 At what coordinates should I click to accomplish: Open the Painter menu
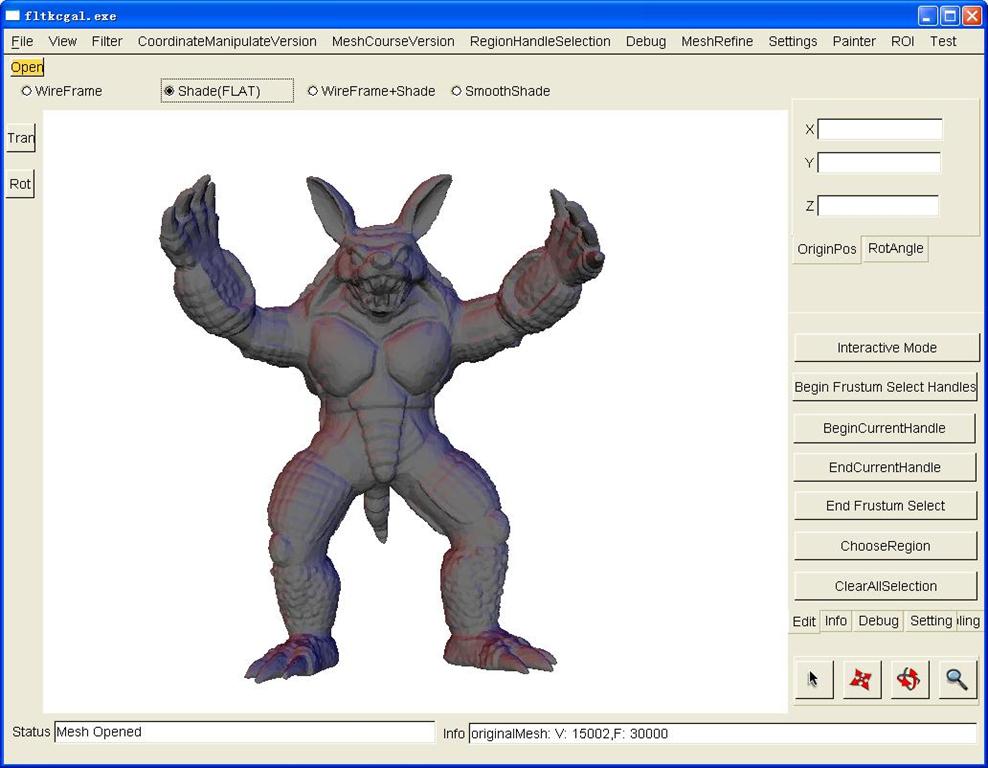[854, 42]
